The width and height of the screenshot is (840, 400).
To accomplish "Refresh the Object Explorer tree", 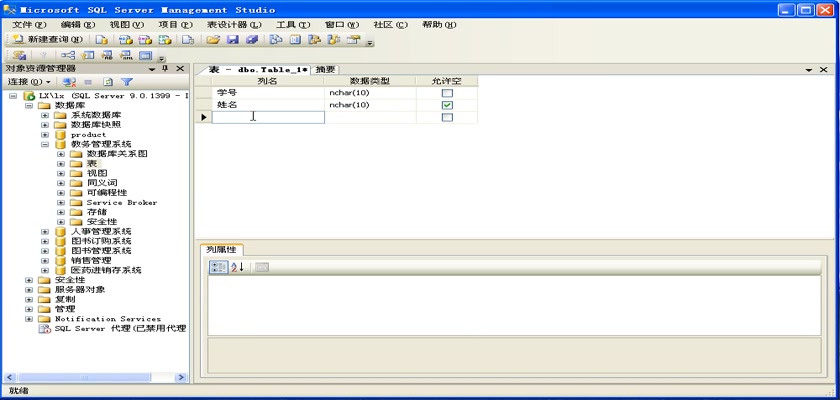I will pyautogui.click(x=108, y=82).
